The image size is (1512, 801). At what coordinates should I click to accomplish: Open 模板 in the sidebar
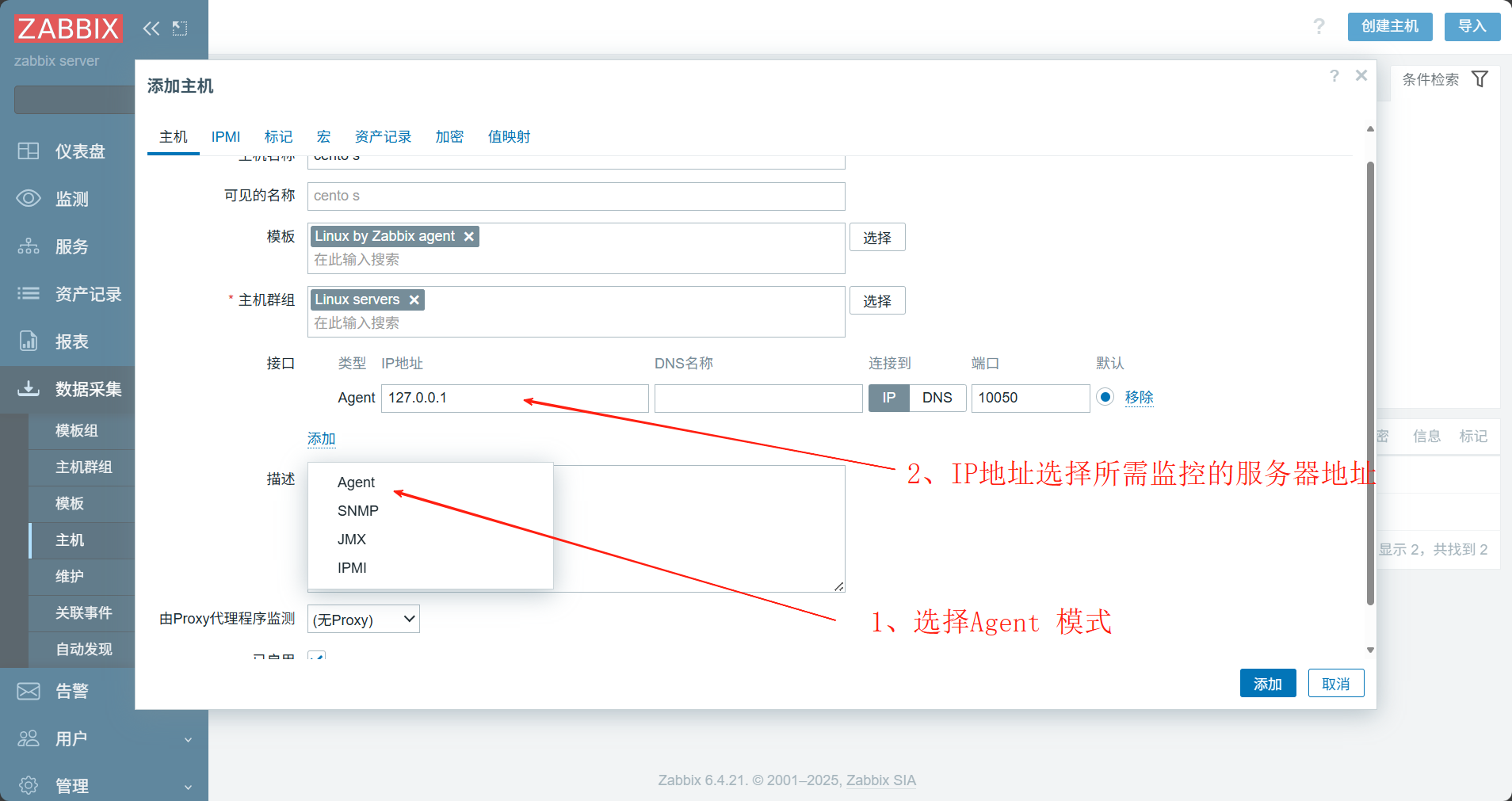click(70, 504)
